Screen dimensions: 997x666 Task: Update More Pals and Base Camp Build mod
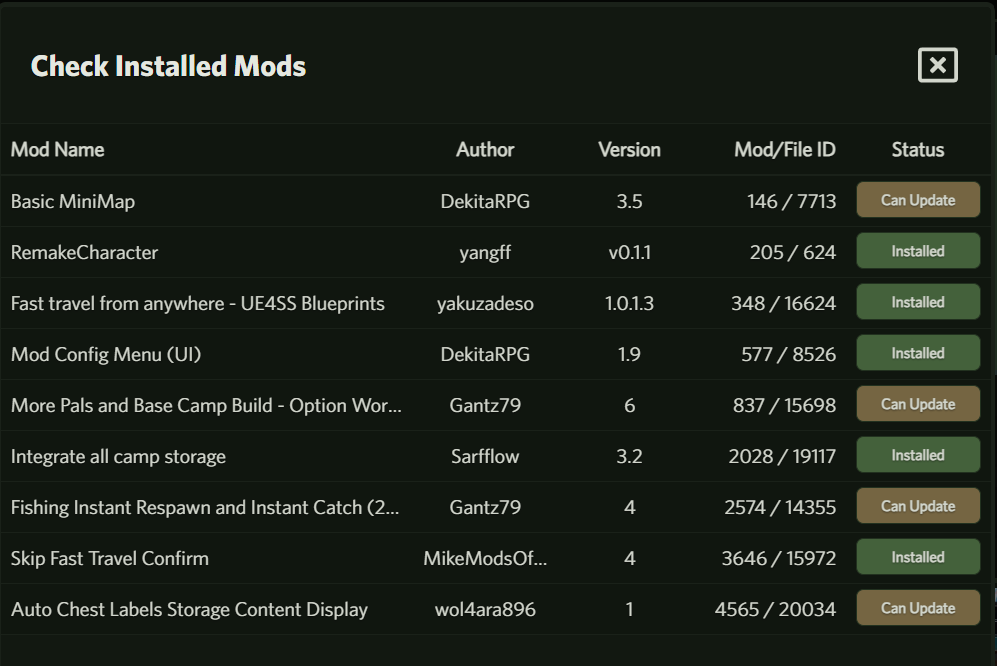(918, 404)
